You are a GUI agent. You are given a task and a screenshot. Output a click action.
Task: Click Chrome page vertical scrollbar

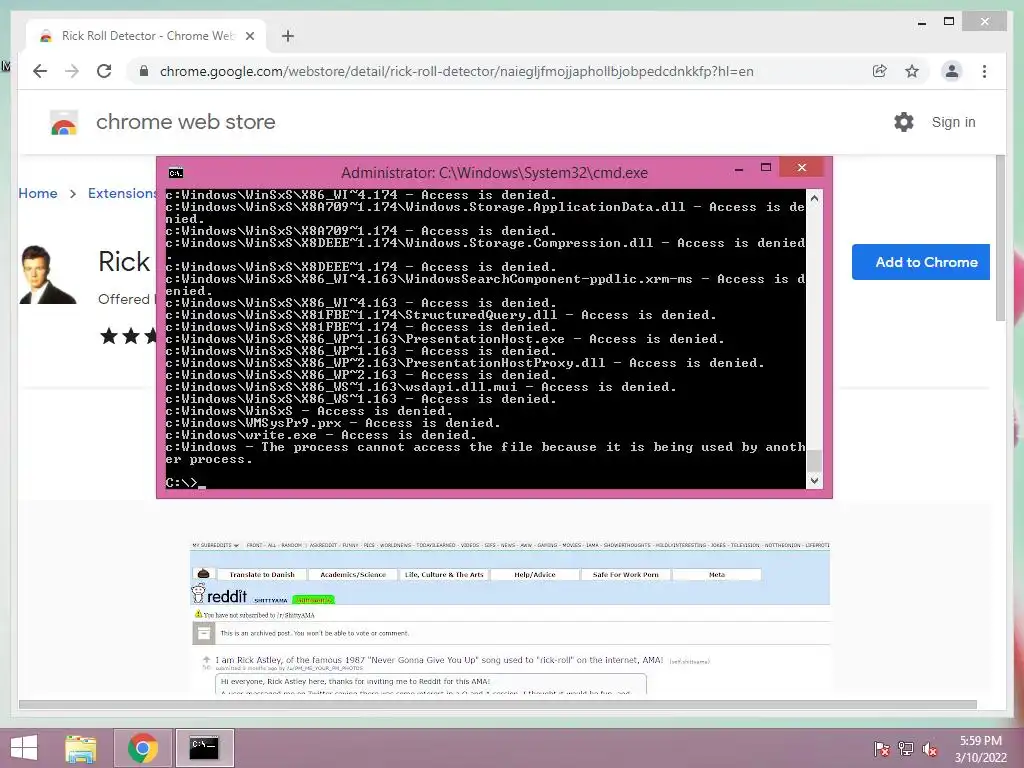pos(1000,238)
